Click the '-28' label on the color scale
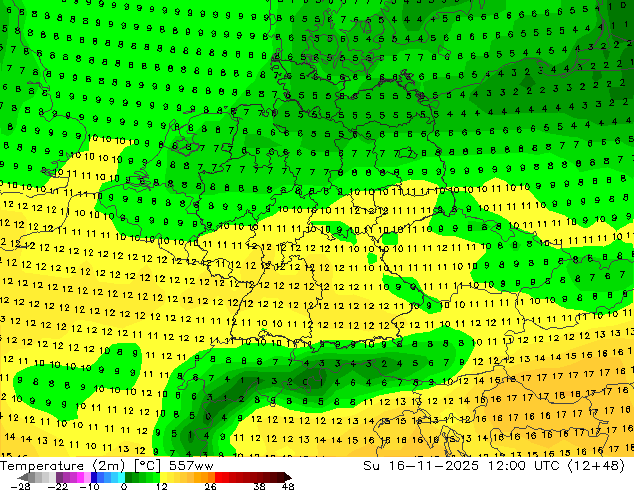 (20, 486)
